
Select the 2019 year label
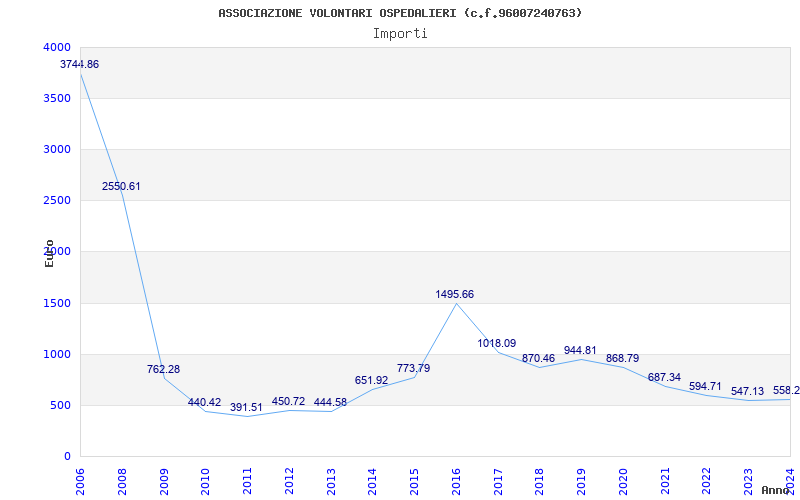582,481
